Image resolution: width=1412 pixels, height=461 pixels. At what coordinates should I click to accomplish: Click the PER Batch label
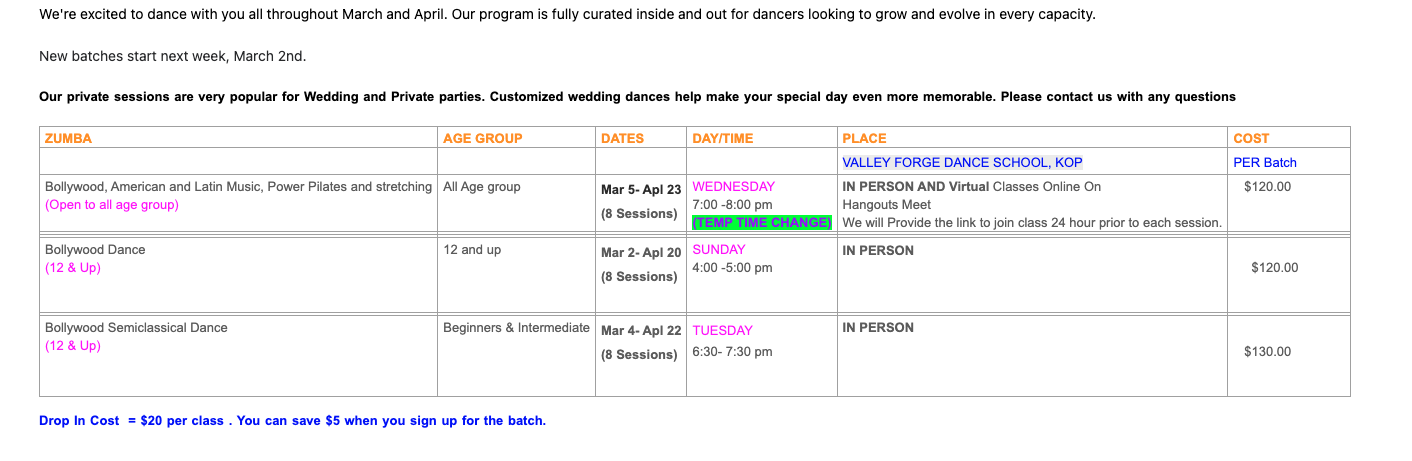tap(1264, 162)
